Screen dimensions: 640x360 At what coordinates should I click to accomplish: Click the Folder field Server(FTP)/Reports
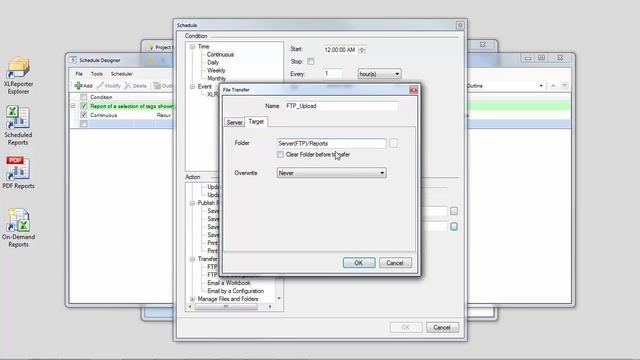[x=331, y=143]
